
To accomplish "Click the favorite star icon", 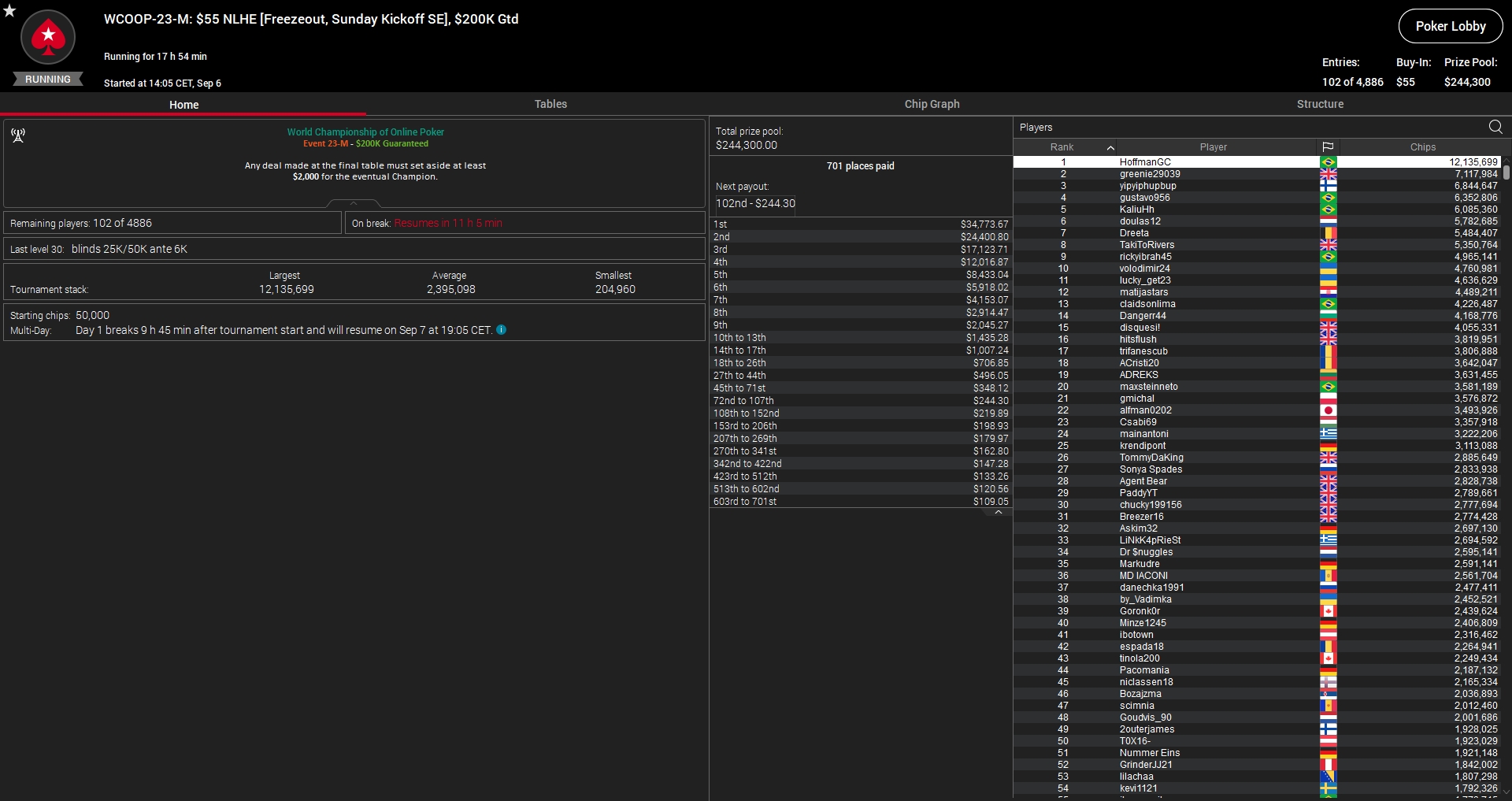I will (9, 10).
